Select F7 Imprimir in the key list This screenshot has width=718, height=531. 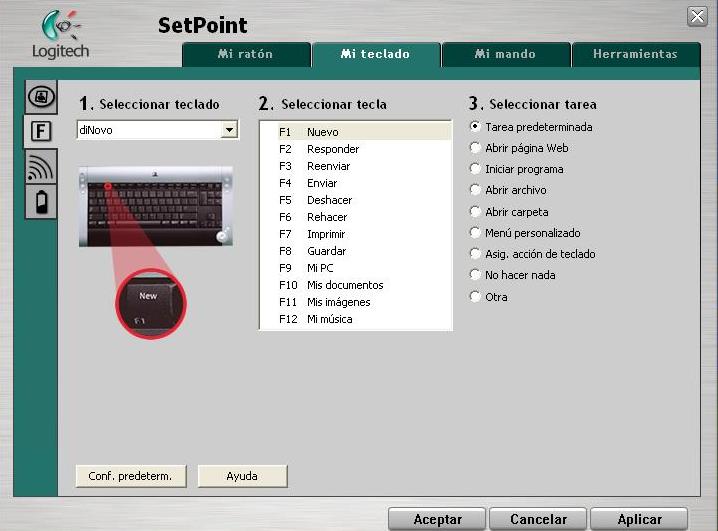327,234
